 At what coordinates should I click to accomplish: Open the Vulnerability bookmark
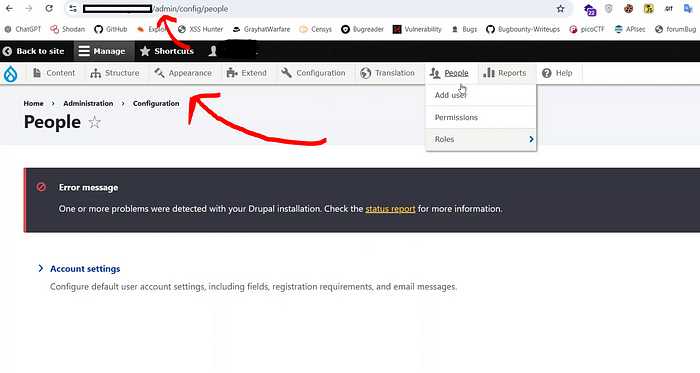(x=417, y=29)
